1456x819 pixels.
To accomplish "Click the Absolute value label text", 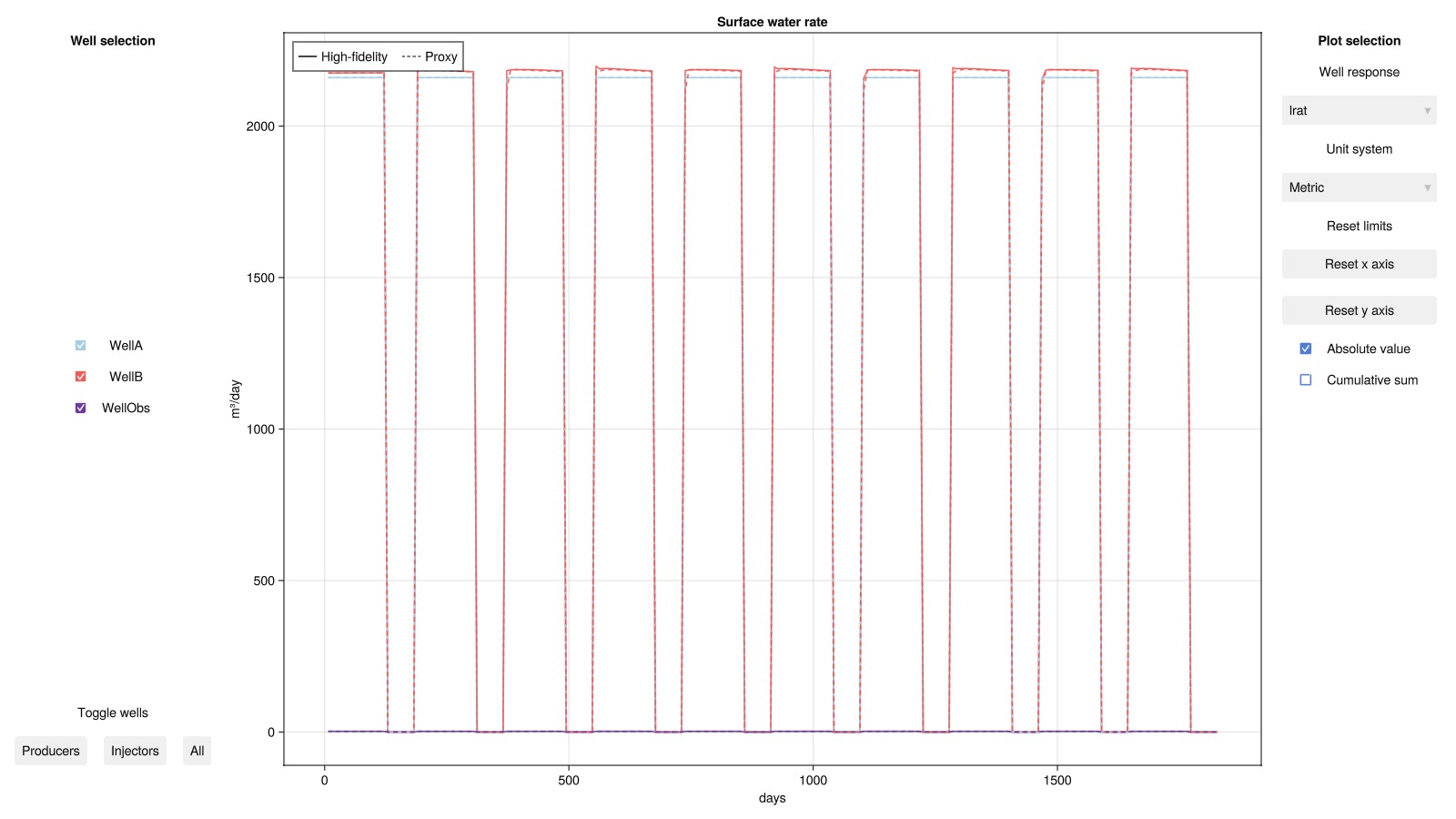I will (1368, 349).
